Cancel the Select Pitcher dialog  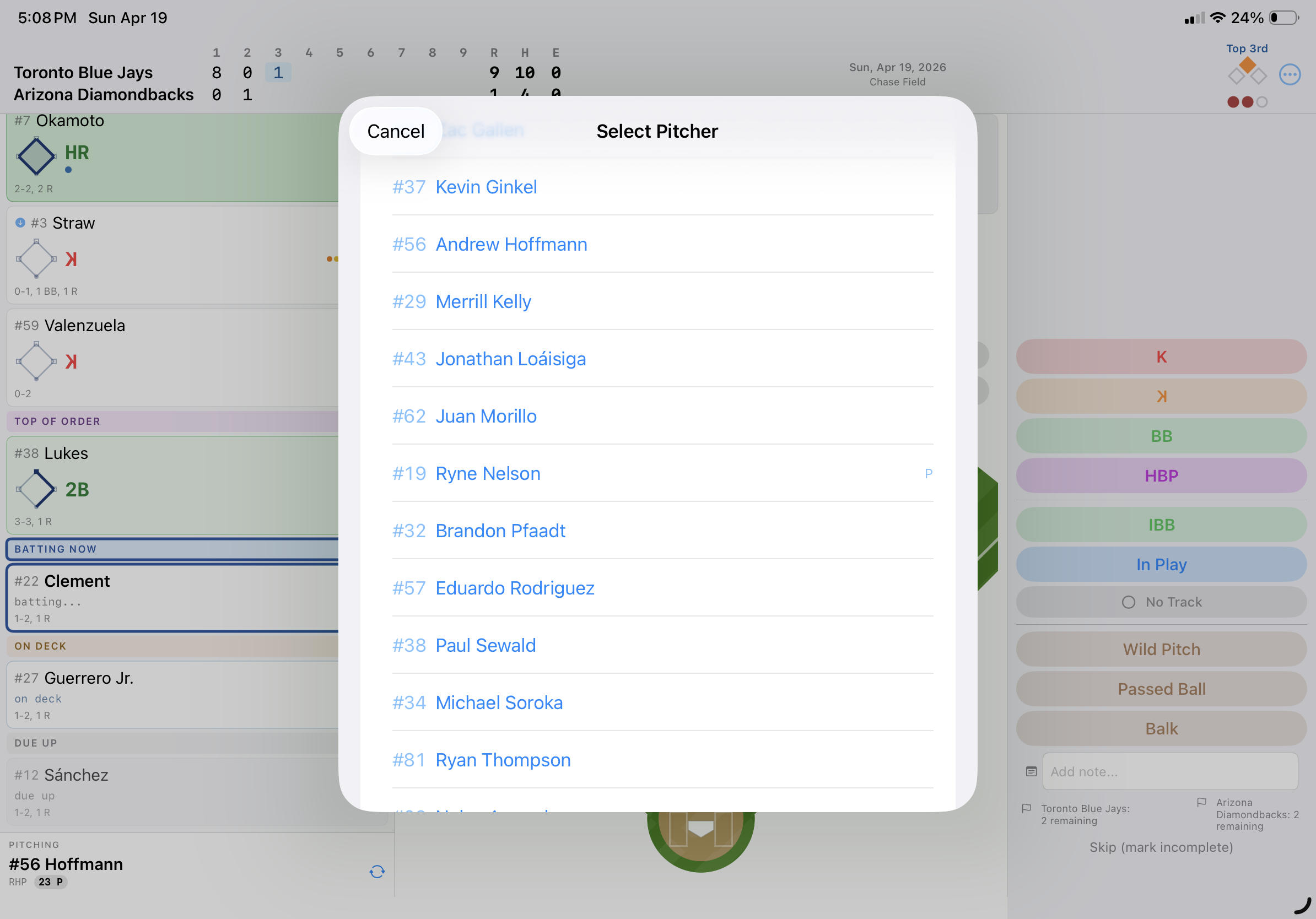tap(396, 131)
